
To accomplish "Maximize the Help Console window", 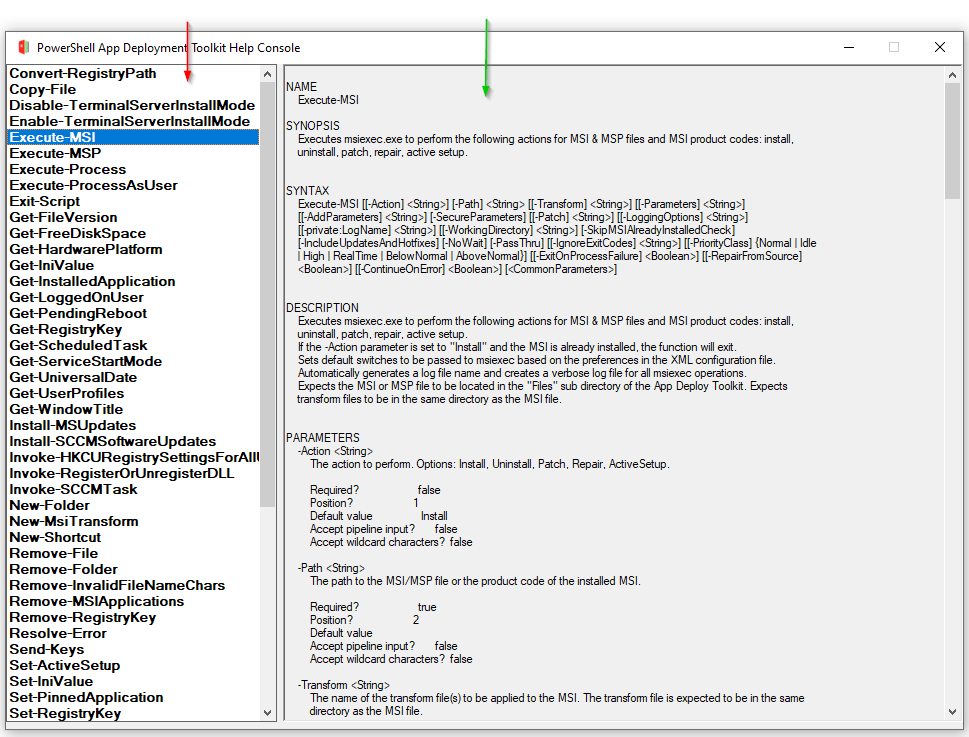I will click(894, 48).
